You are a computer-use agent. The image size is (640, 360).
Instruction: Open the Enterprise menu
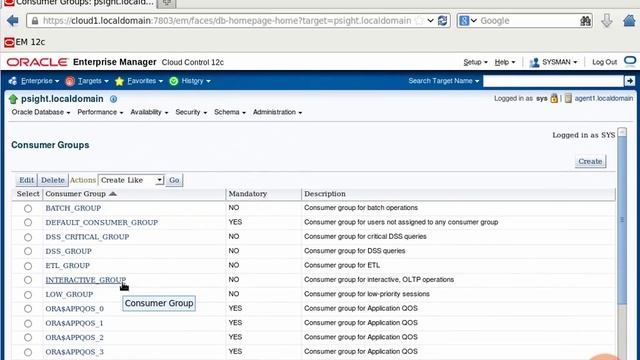click(x=40, y=81)
